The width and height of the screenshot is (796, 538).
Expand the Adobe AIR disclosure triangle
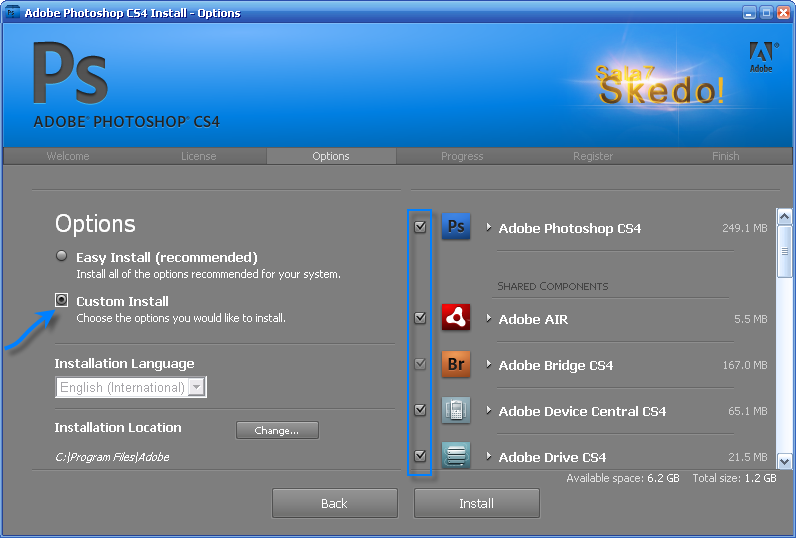tap(488, 318)
